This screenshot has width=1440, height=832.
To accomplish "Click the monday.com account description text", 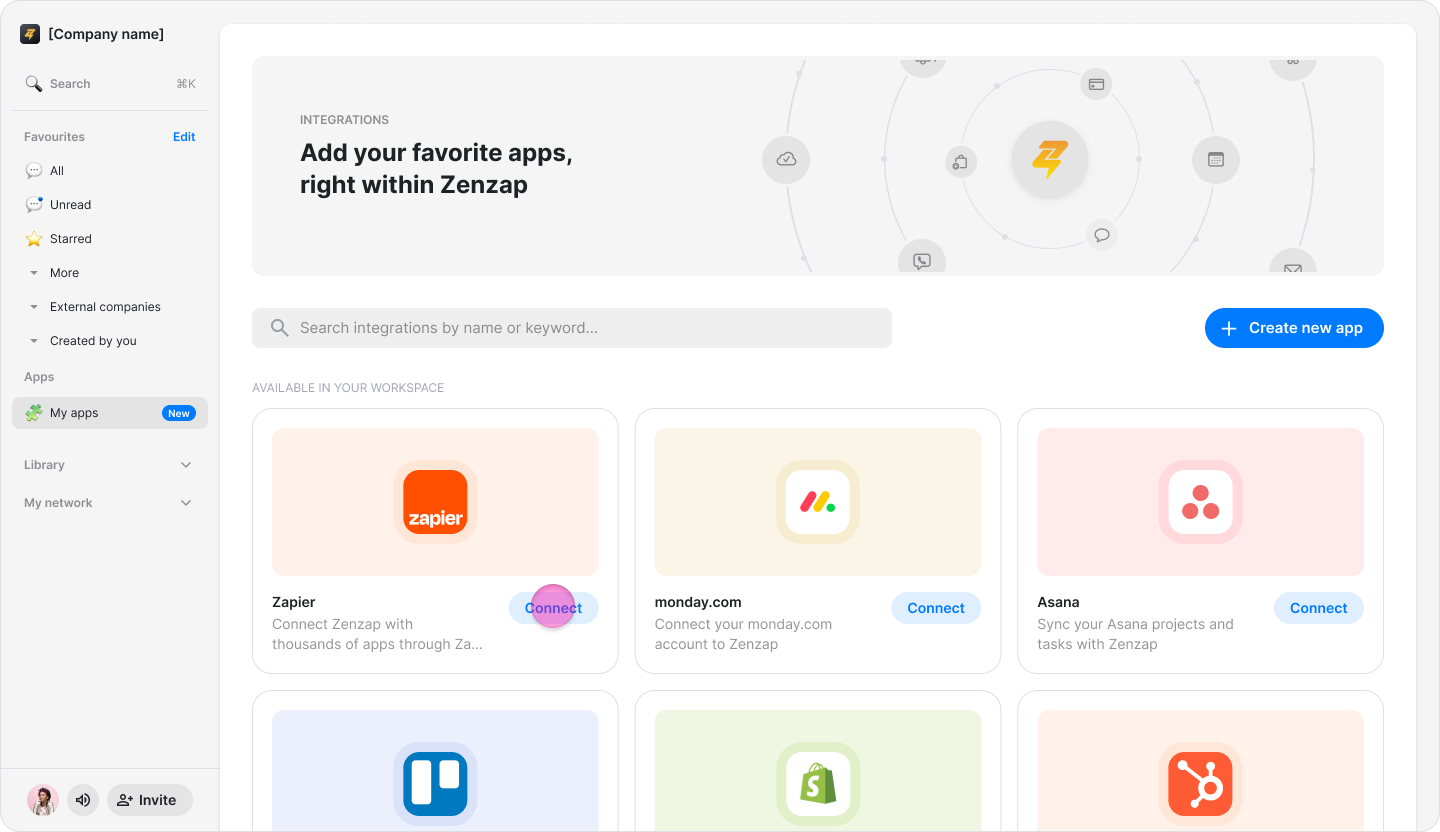I will [744, 634].
